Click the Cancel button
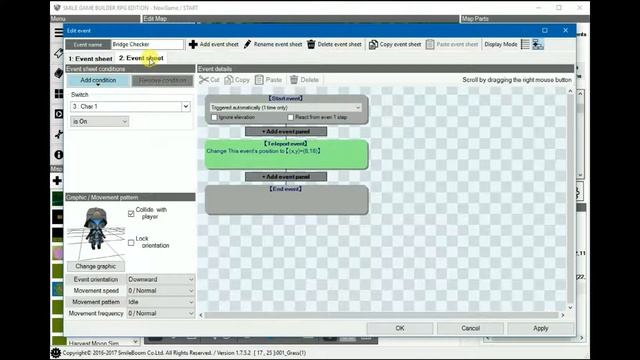Viewport: 640px width, 360px height. point(470,328)
